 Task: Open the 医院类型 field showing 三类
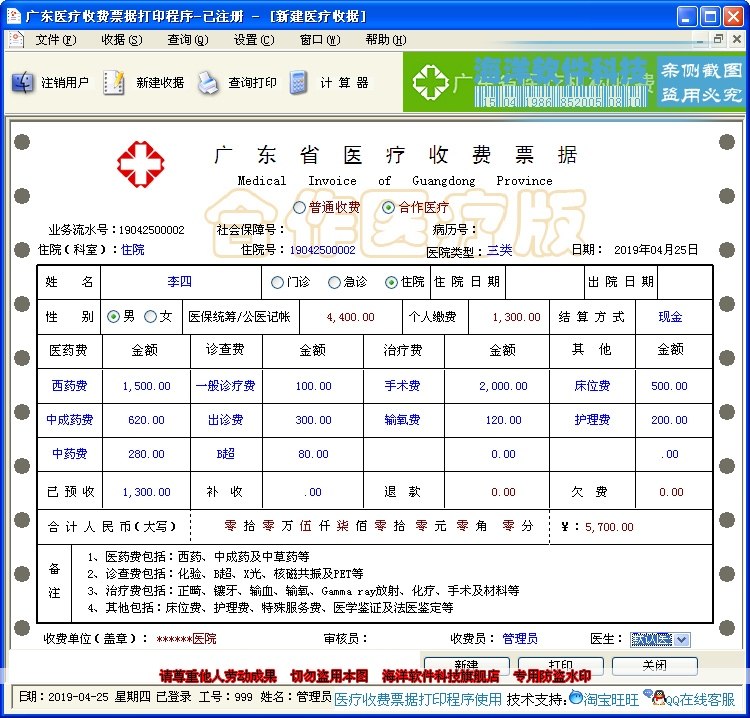click(x=500, y=250)
